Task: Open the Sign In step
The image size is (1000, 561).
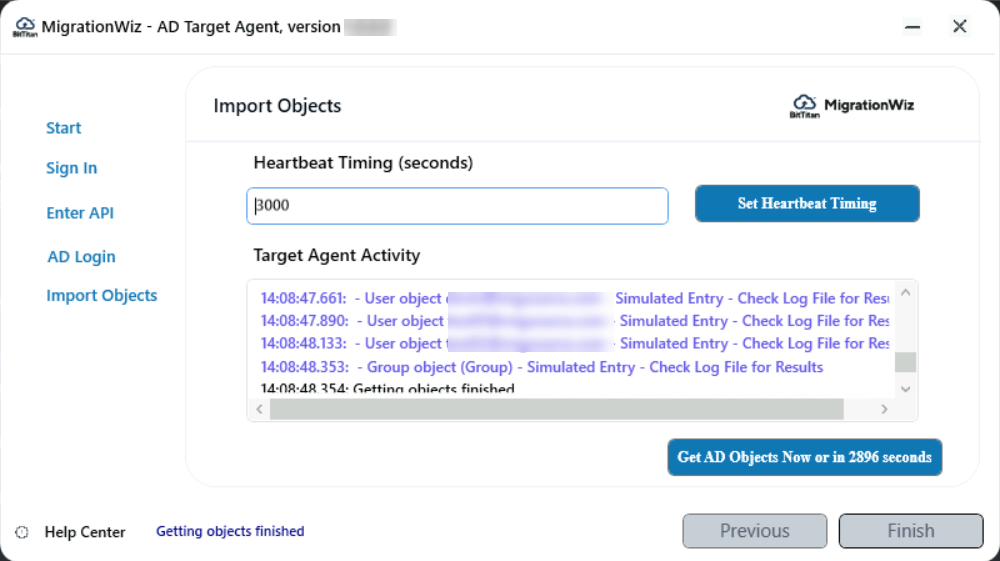Action: (x=72, y=168)
